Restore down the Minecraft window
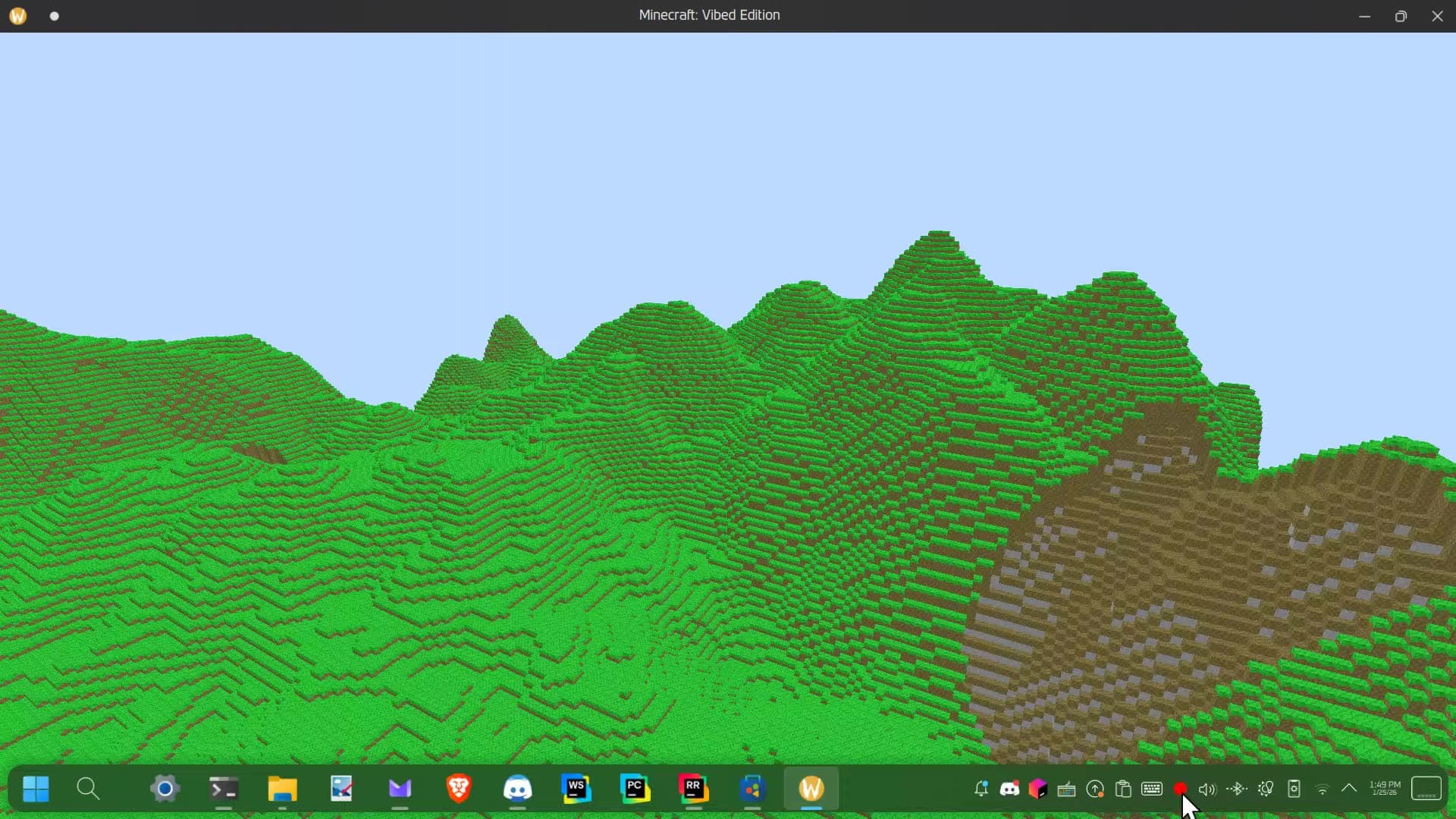This screenshot has width=1456, height=819. 1401,16
